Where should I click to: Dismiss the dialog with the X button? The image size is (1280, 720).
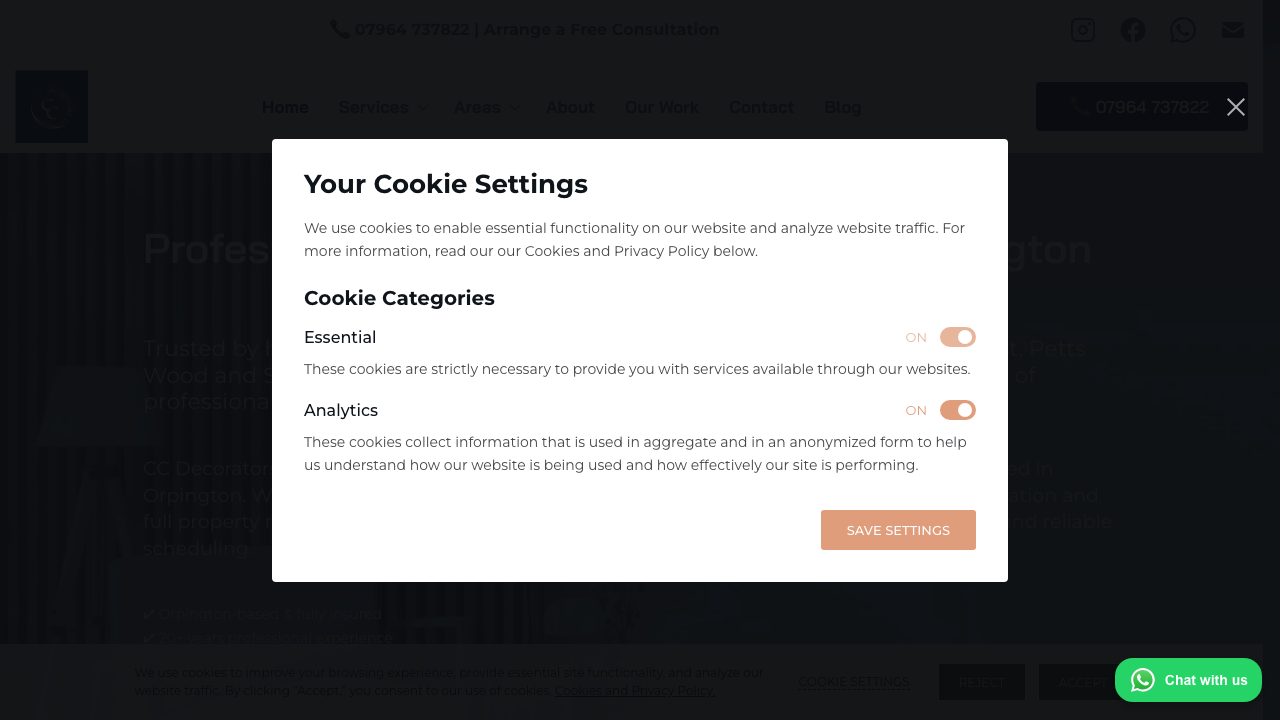1236,106
